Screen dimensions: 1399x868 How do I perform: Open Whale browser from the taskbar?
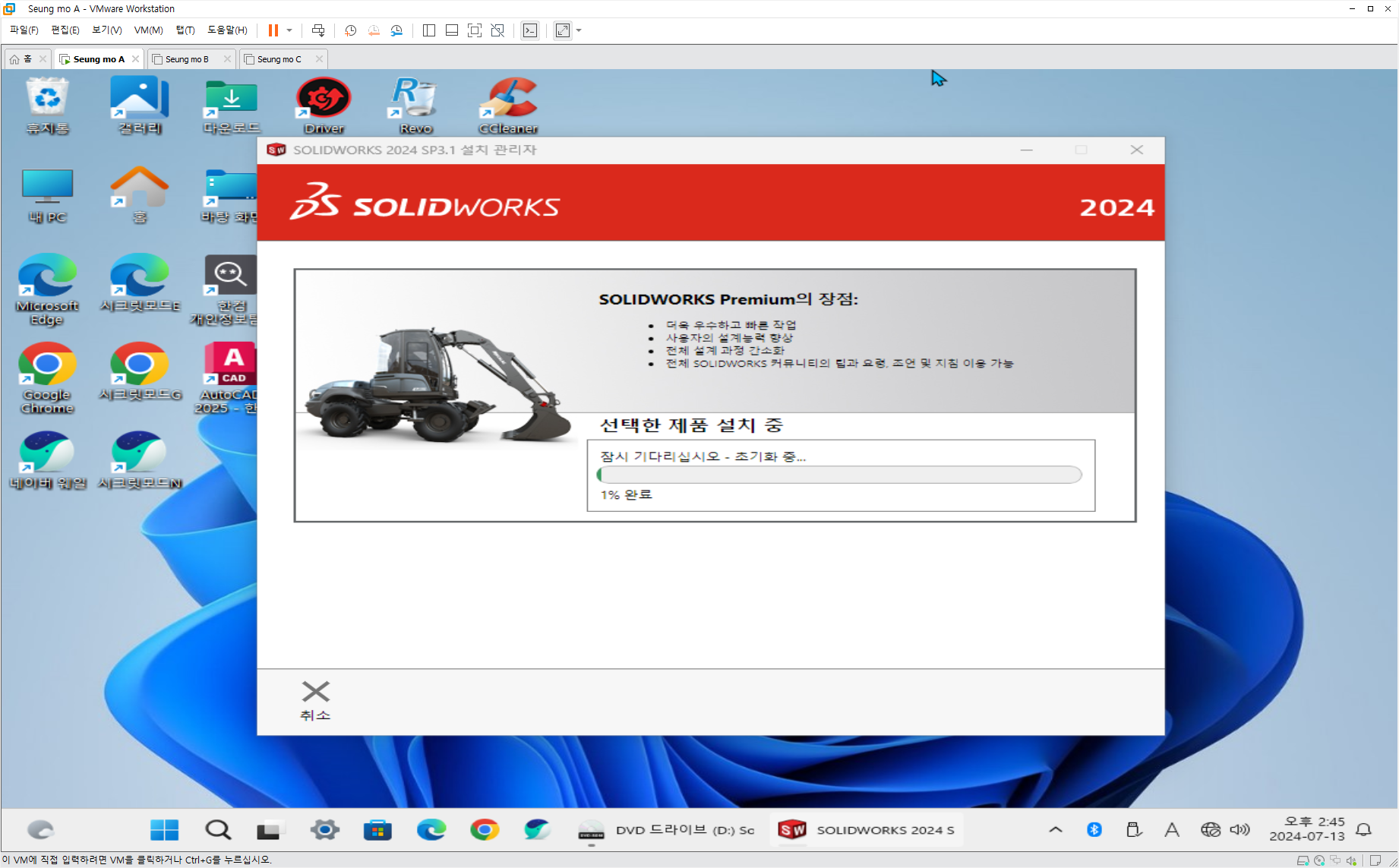click(538, 830)
